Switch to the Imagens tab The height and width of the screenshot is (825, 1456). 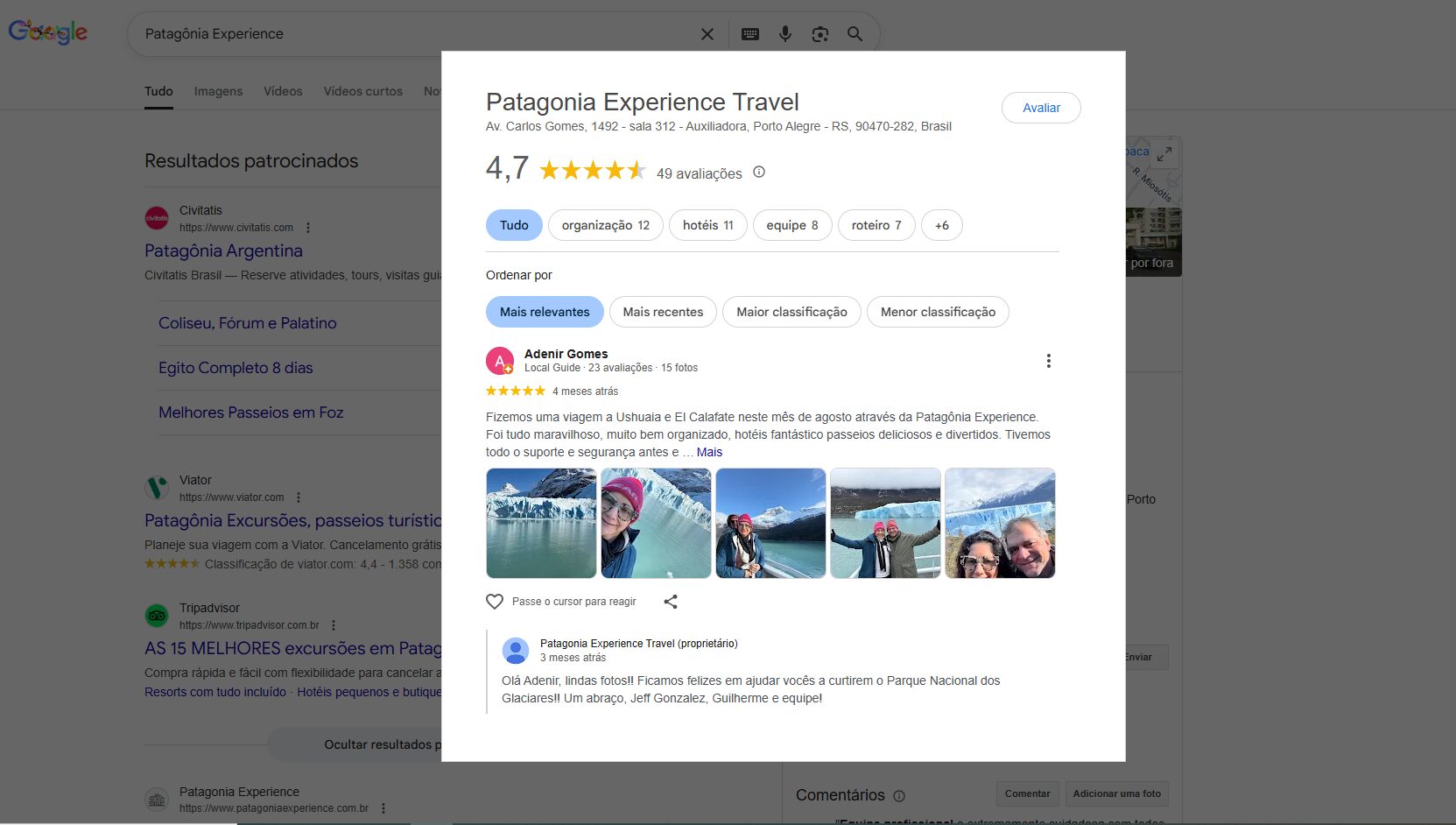(217, 91)
